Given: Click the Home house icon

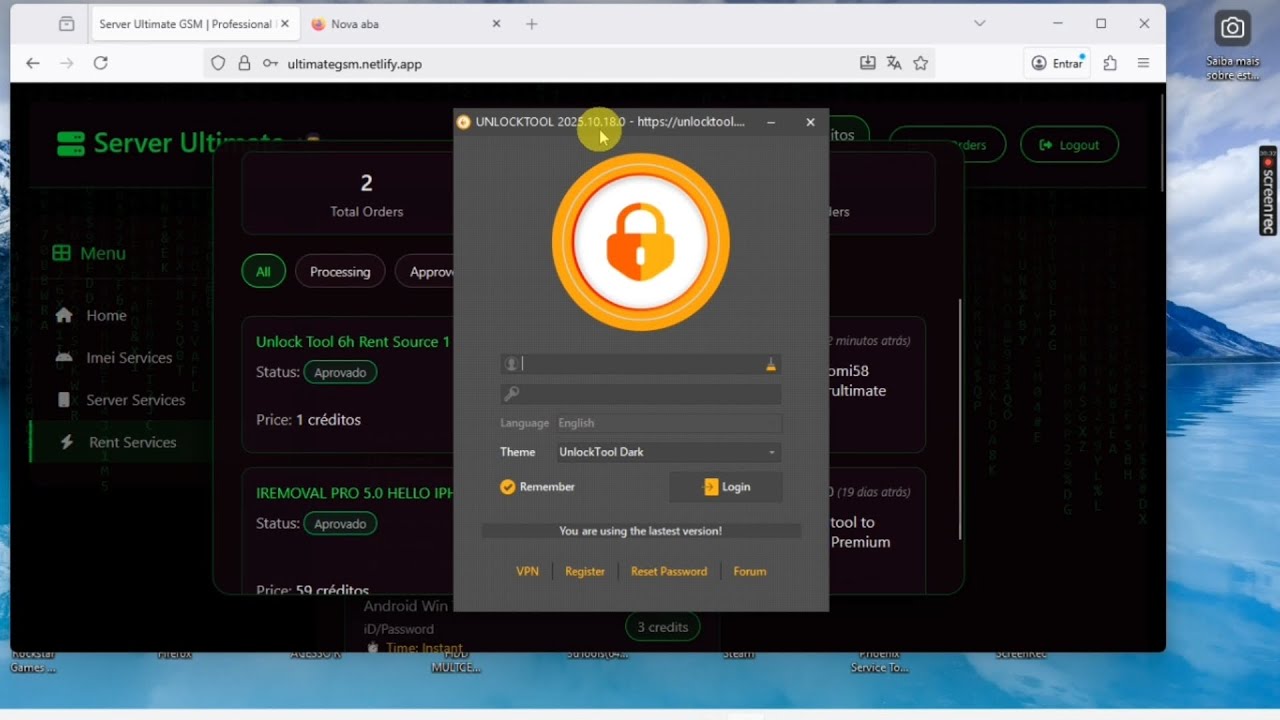Looking at the screenshot, I should click(64, 315).
